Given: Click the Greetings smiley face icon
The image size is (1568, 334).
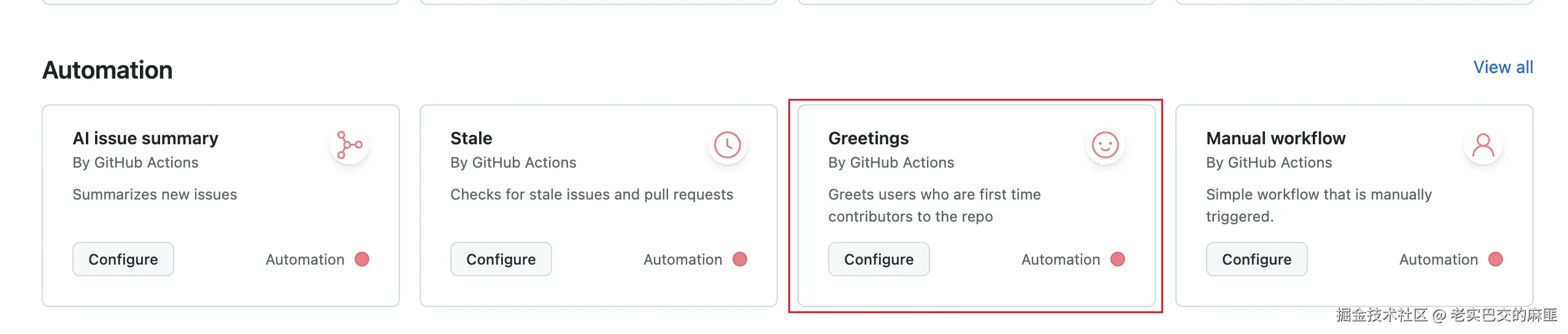Looking at the screenshot, I should [1105, 145].
